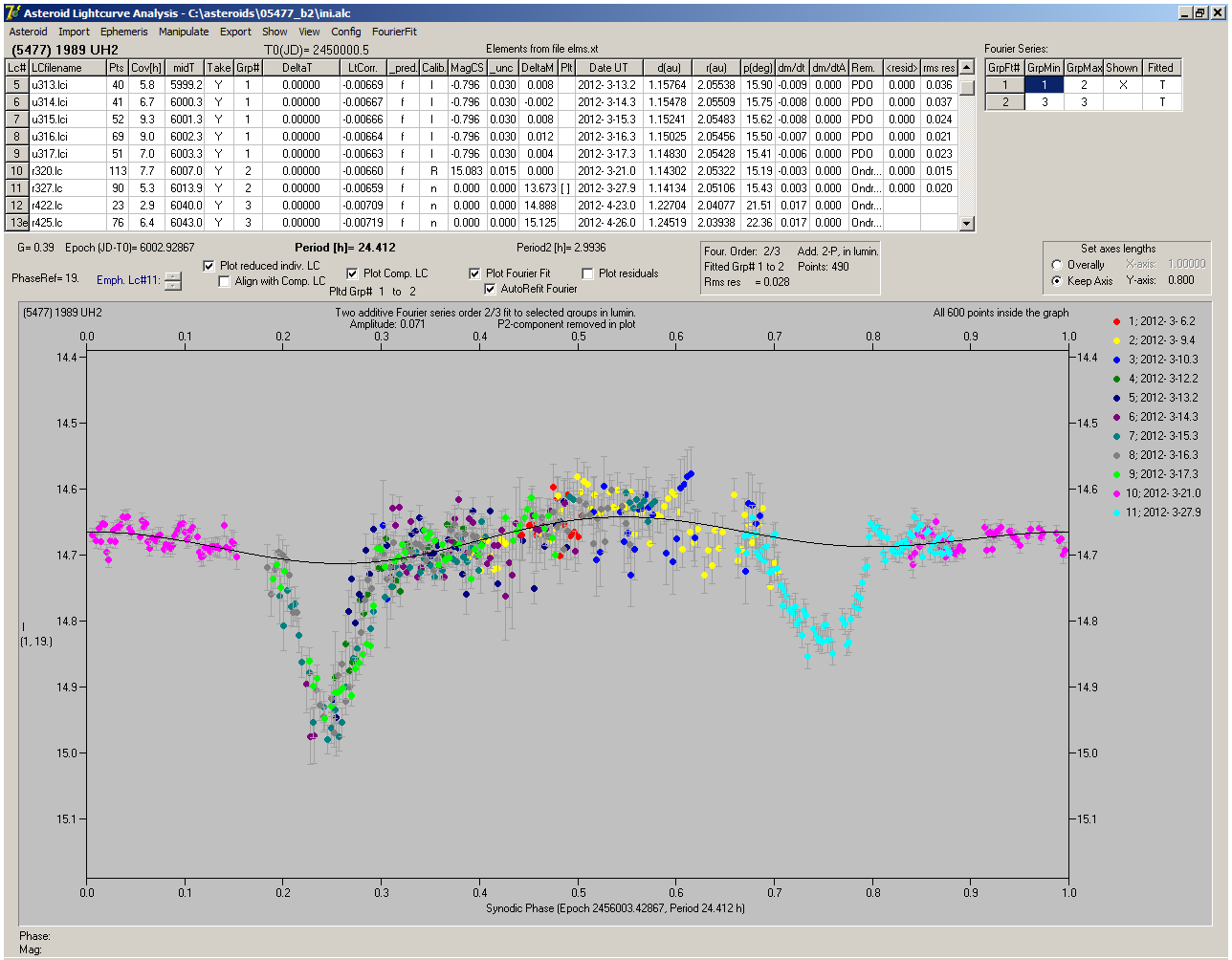Click the Period [h]= 24.412 value
The image size is (1232, 960).
point(345,248)
